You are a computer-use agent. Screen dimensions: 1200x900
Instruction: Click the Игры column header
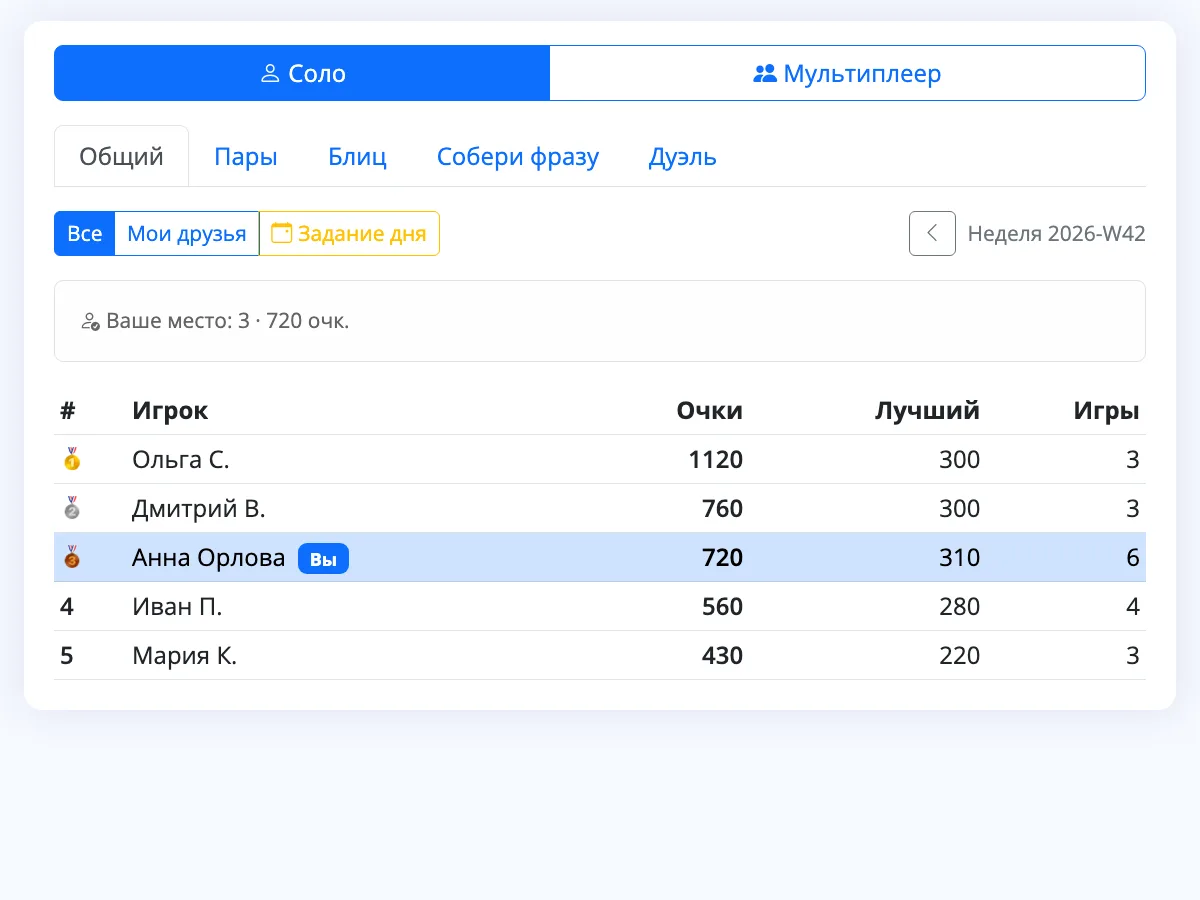(x=1107, y=410)
